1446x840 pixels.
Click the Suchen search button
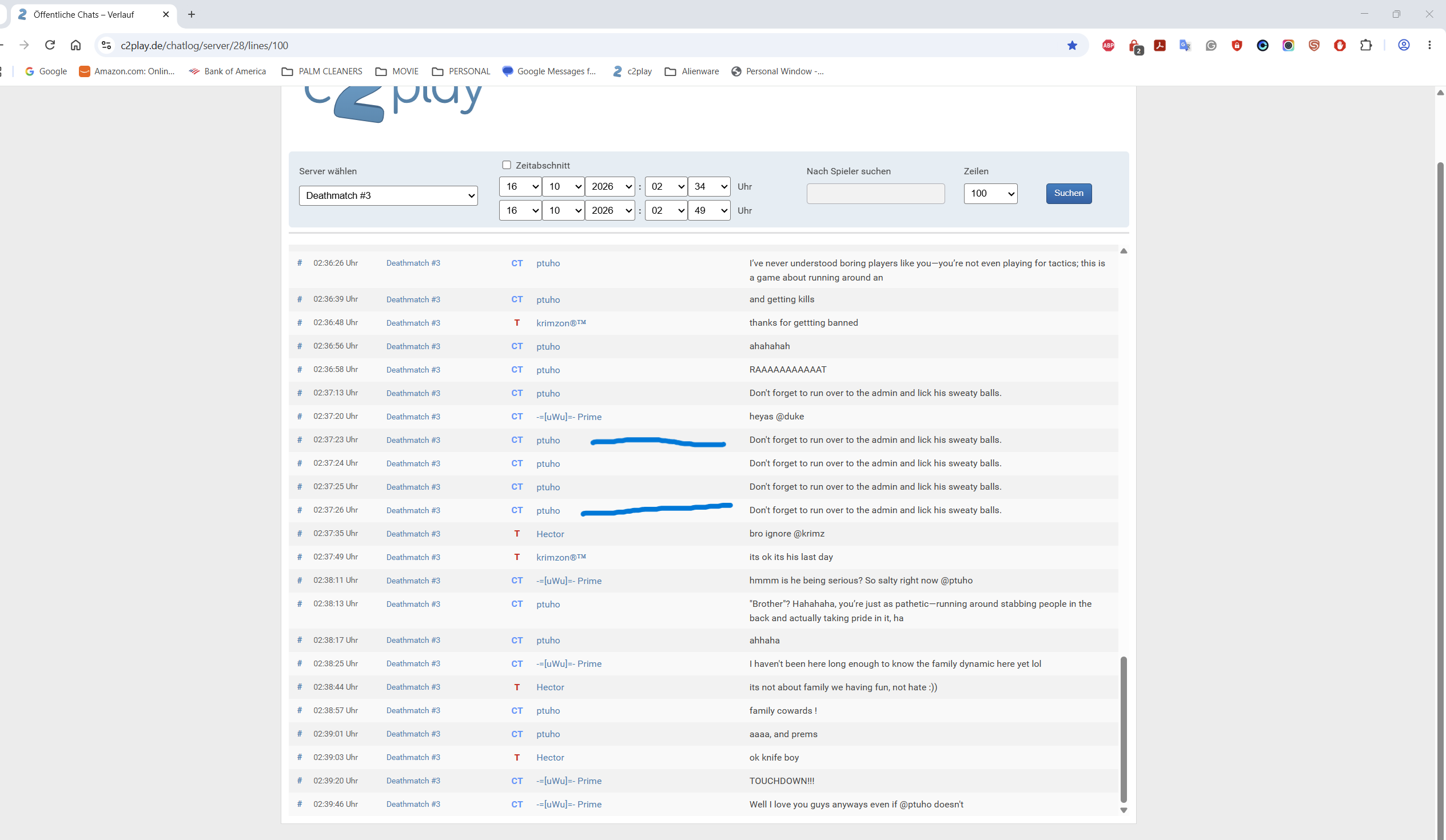[x=1069, y=193]
